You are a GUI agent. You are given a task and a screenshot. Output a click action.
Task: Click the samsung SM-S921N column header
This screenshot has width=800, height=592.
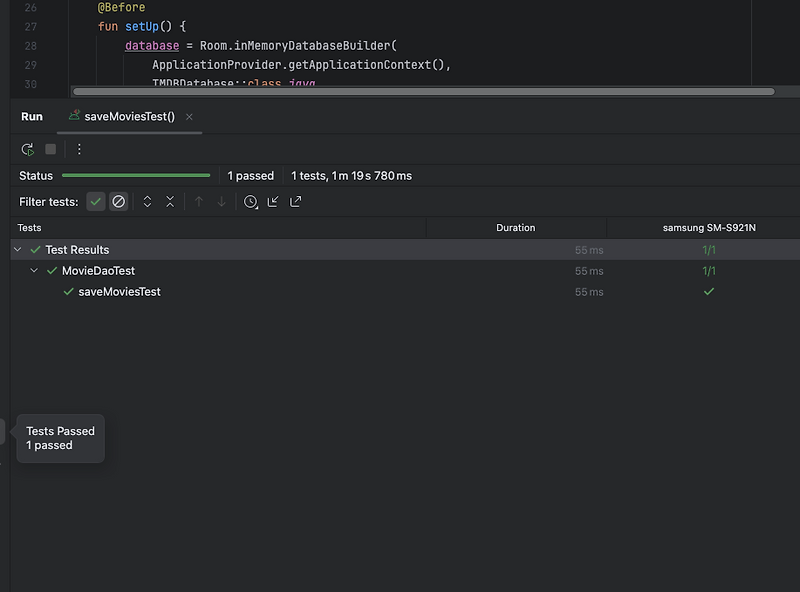709,228
